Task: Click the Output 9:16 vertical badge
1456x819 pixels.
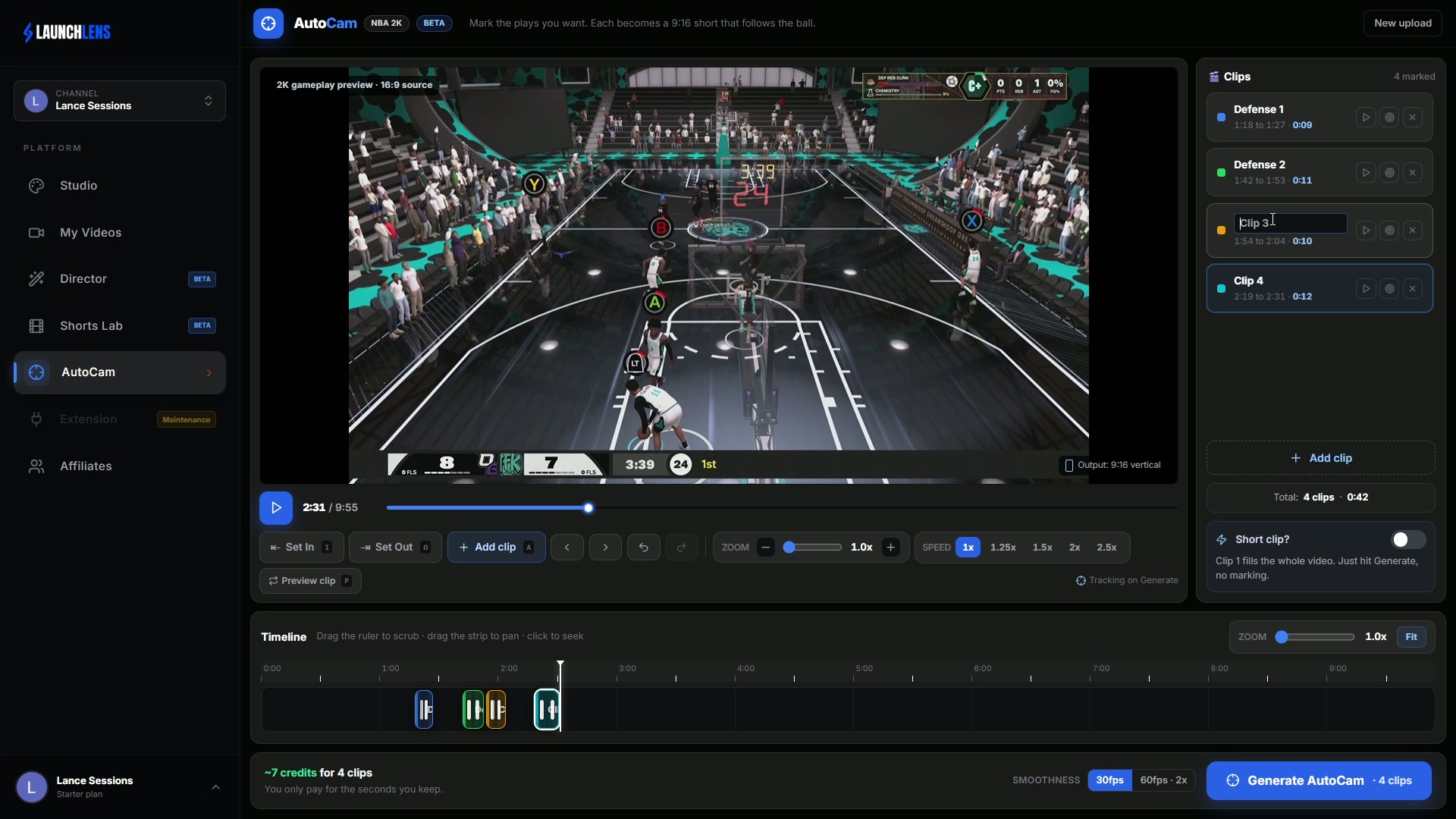Action: [x=1112, y=466]
